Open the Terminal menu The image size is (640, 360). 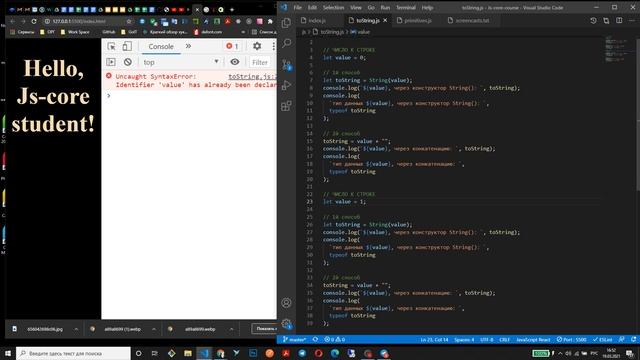coord(406,7)
